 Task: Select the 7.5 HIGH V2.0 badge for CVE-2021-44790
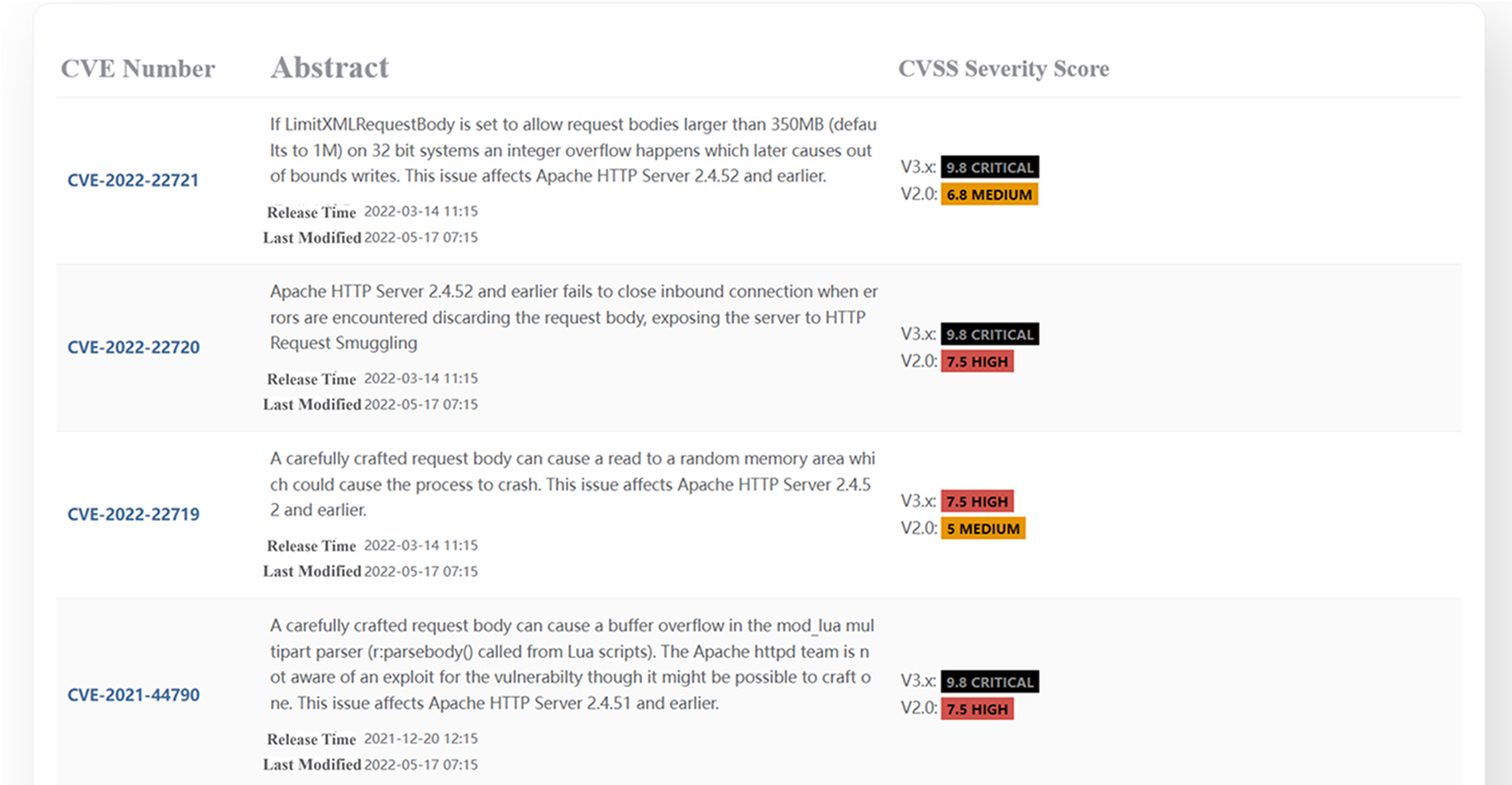[976, 709]
